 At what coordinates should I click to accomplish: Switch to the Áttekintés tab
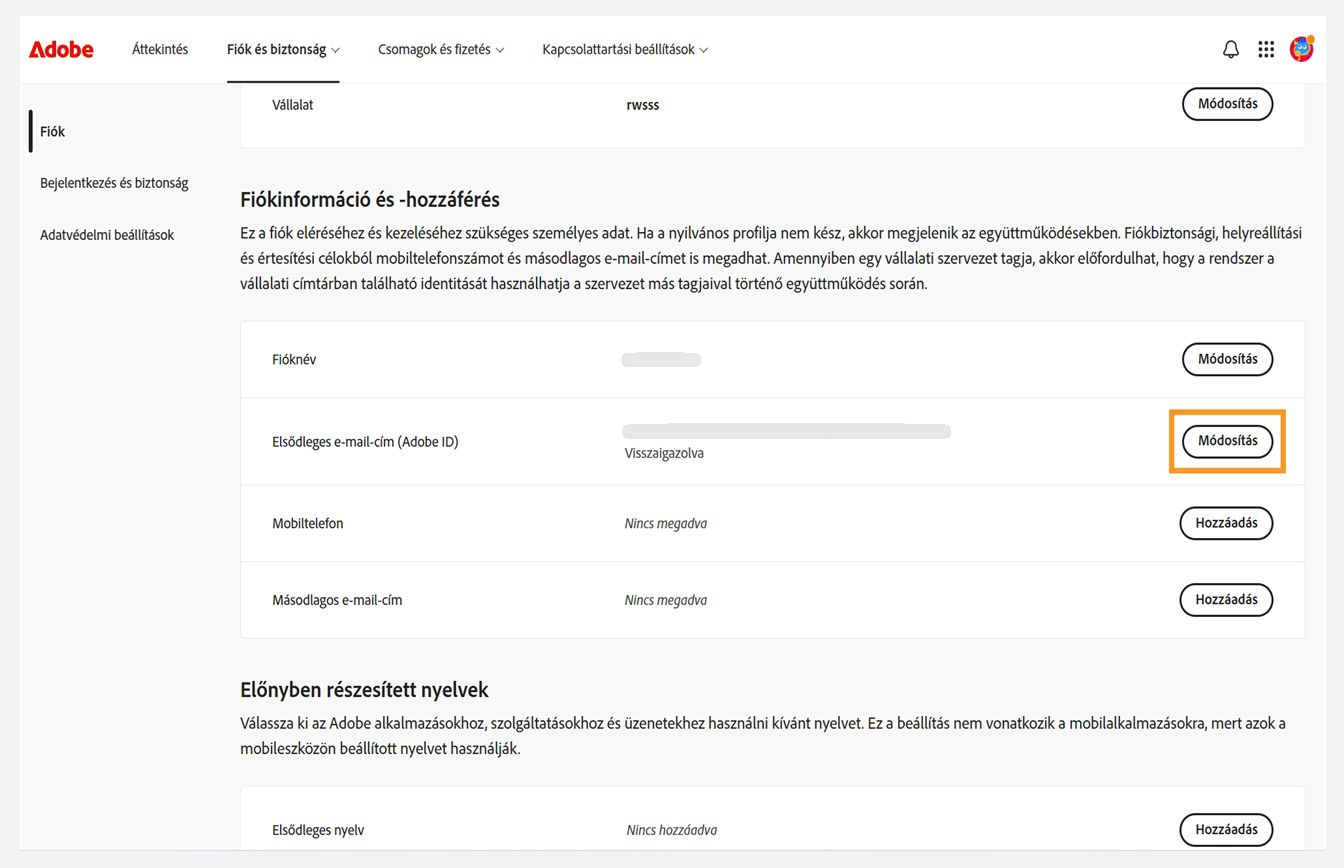(159, 48)
